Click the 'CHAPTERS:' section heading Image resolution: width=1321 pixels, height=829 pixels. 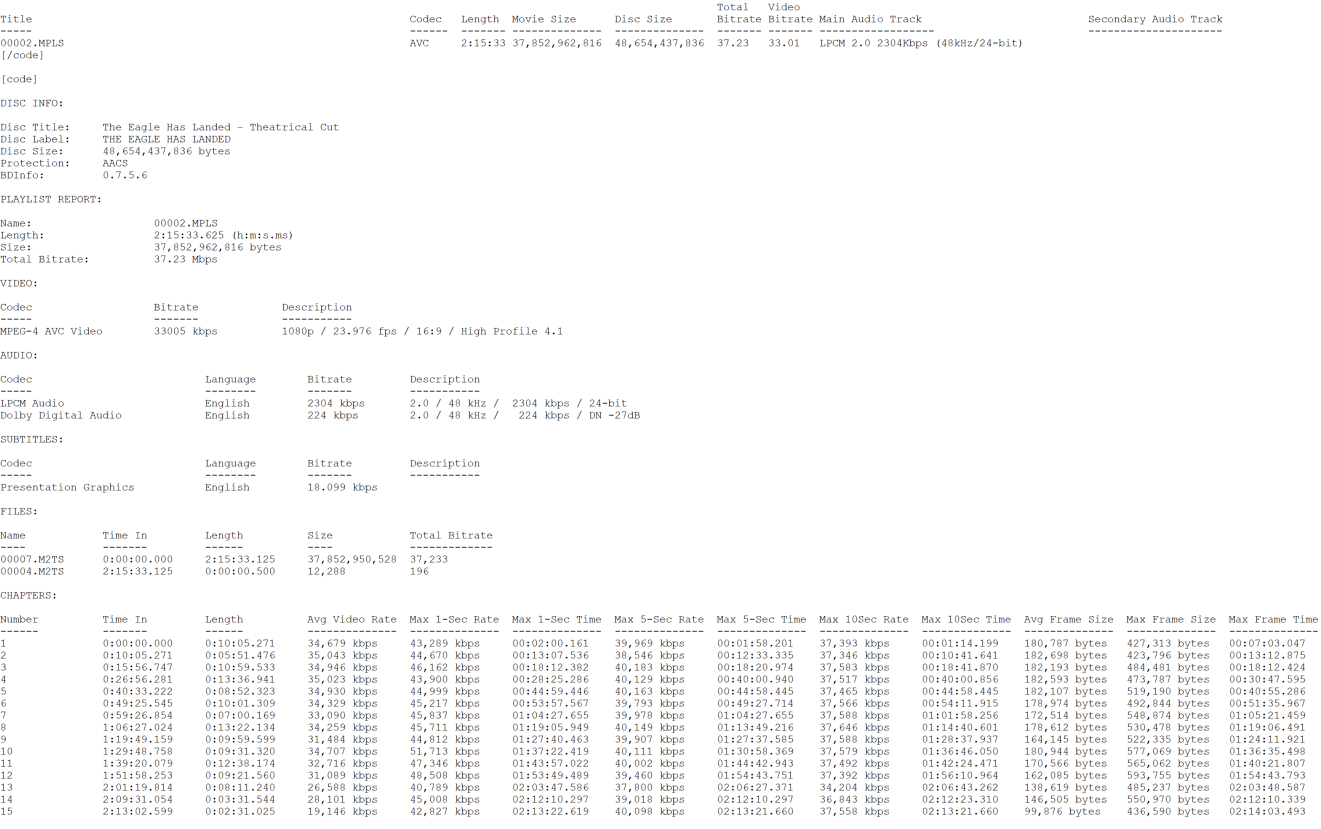pyautogui.click(x=29, y=596)
